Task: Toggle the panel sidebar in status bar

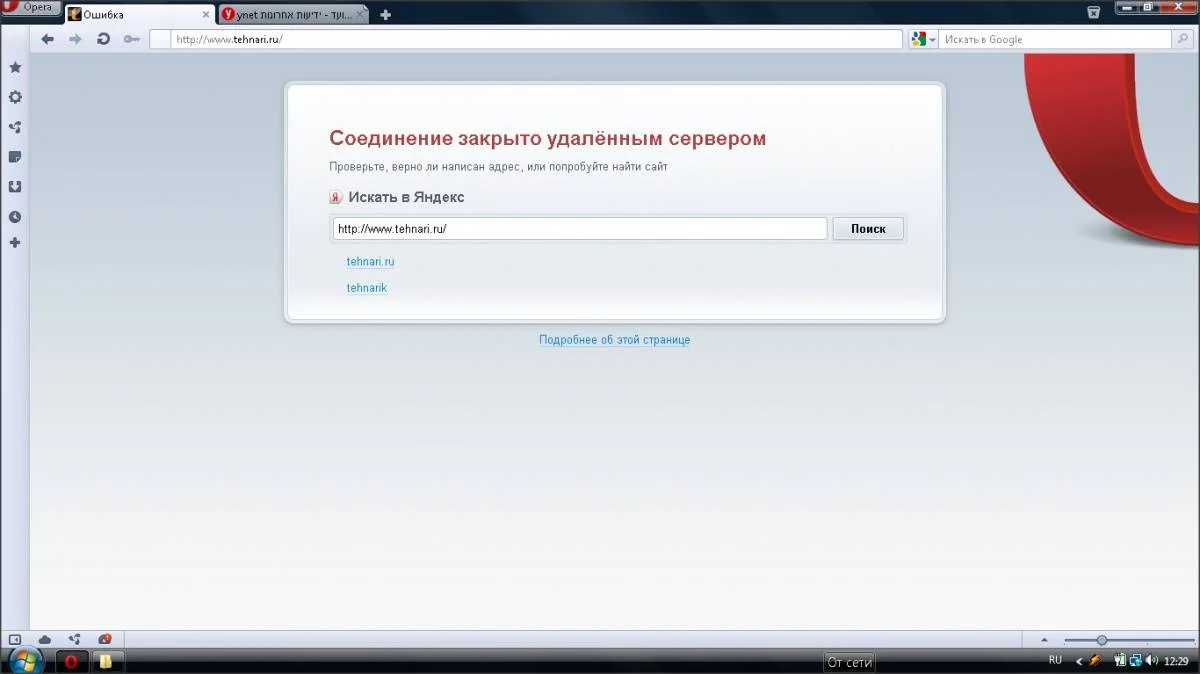Action: click(x=15, y=639)
